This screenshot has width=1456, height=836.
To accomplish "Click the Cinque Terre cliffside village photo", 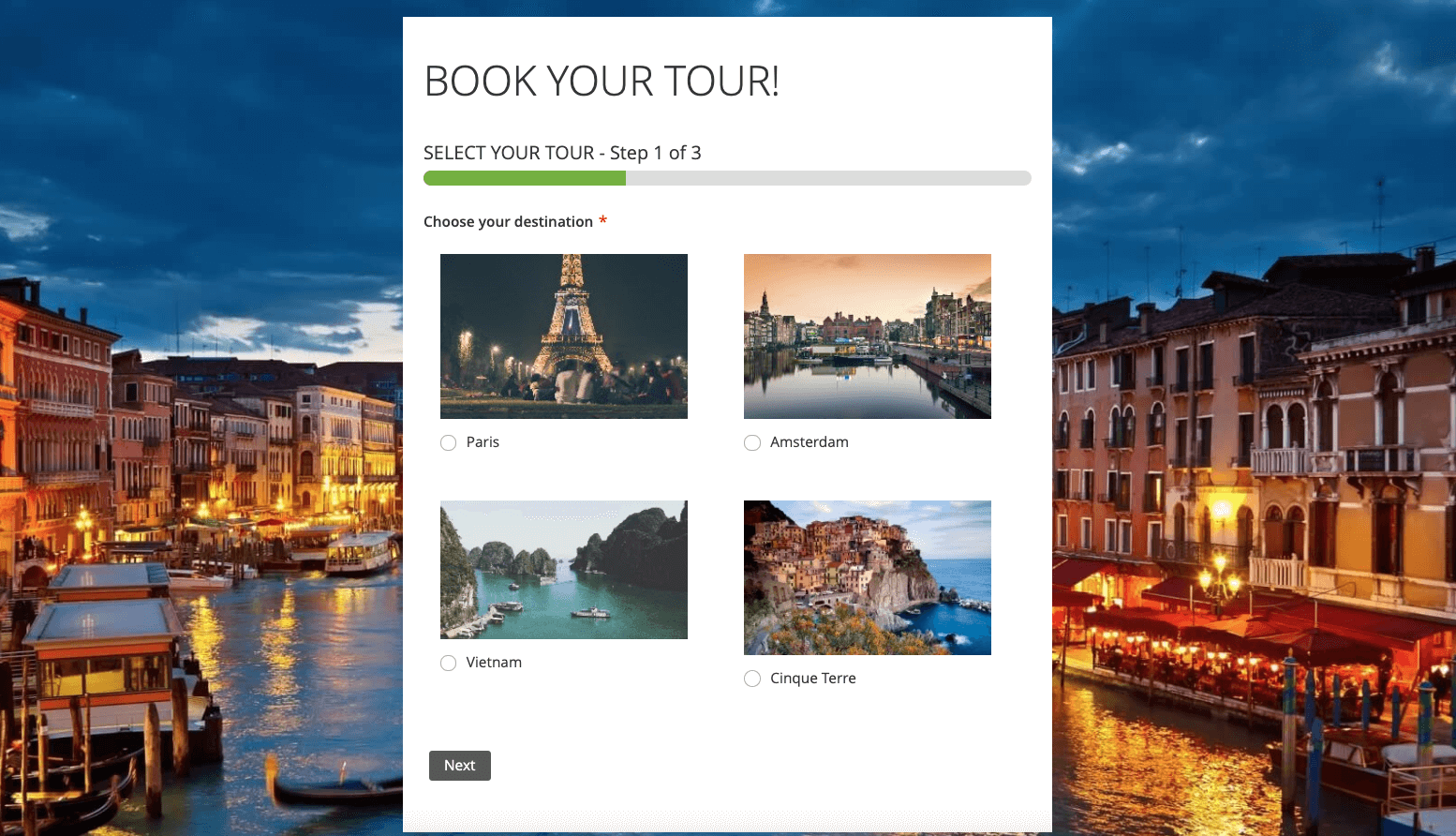I will point(868,577).
